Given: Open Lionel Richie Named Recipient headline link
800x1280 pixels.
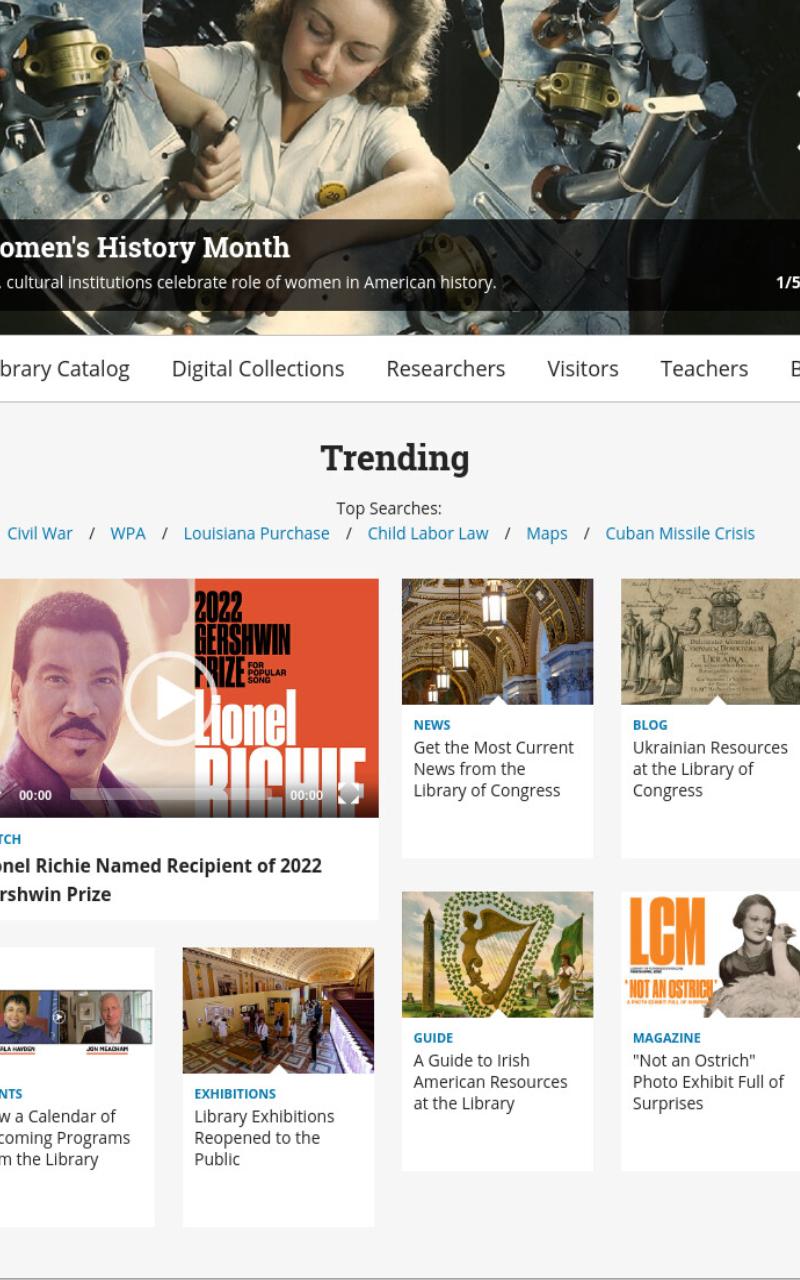Looking at the screenshot, I should coord(161,880).
